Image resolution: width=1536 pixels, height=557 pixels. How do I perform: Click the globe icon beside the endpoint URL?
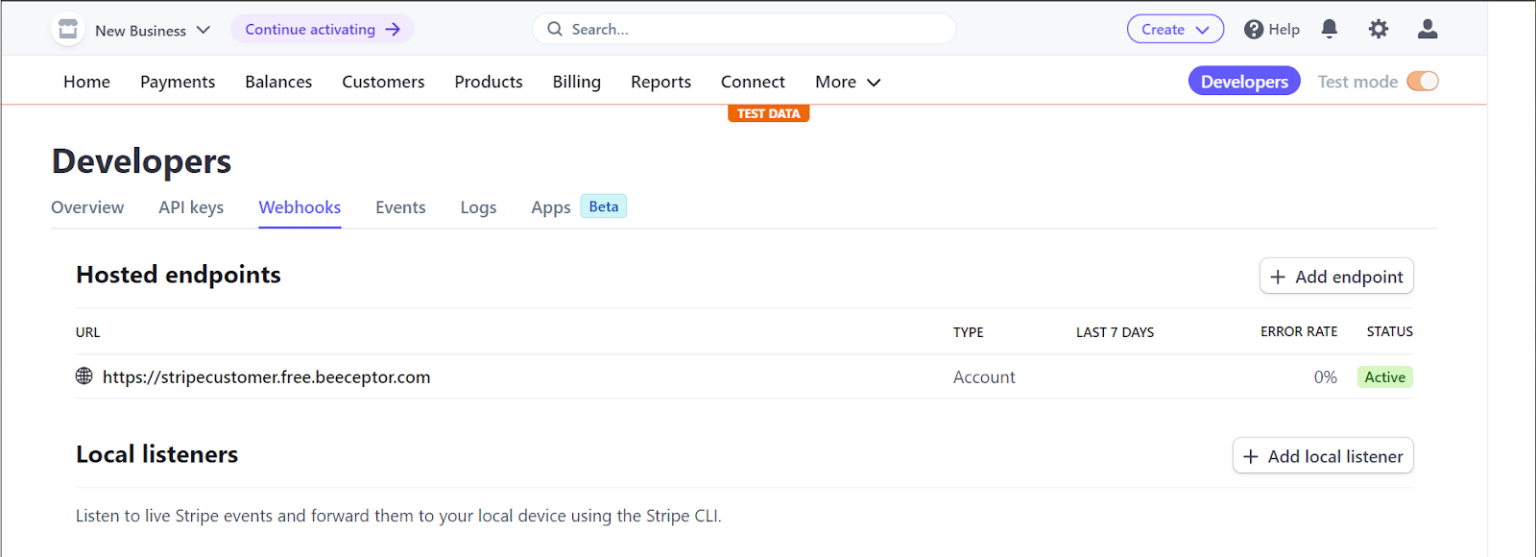point(84,377)
